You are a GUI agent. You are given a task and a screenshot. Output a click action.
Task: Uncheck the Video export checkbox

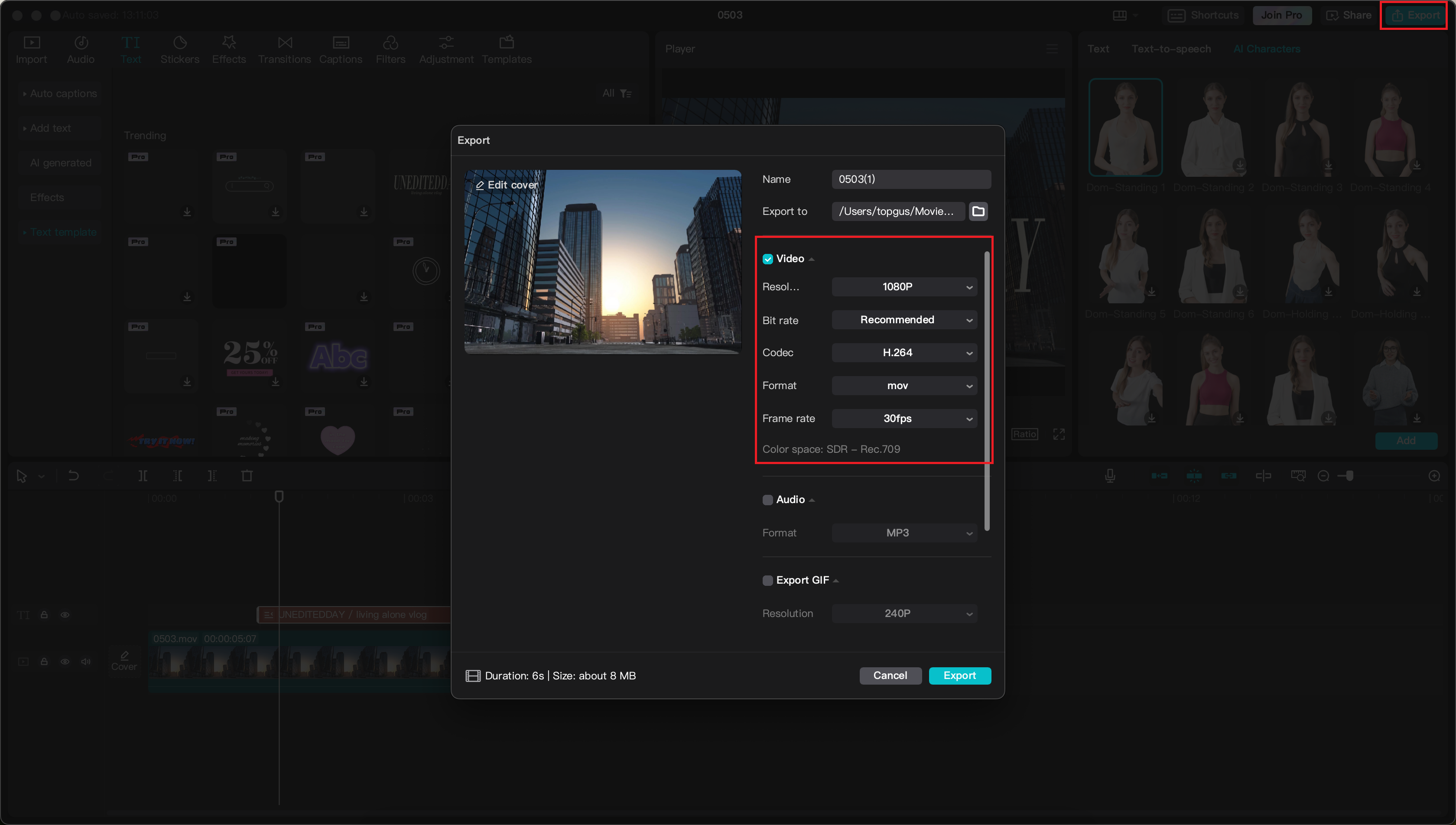click(768, 259)
